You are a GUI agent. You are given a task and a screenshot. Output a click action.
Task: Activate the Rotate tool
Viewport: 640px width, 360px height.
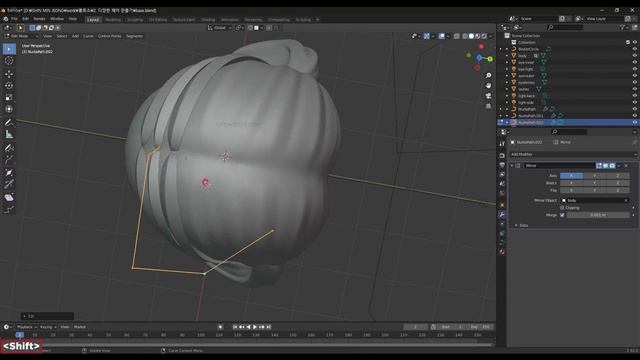[x=9, y=86]
